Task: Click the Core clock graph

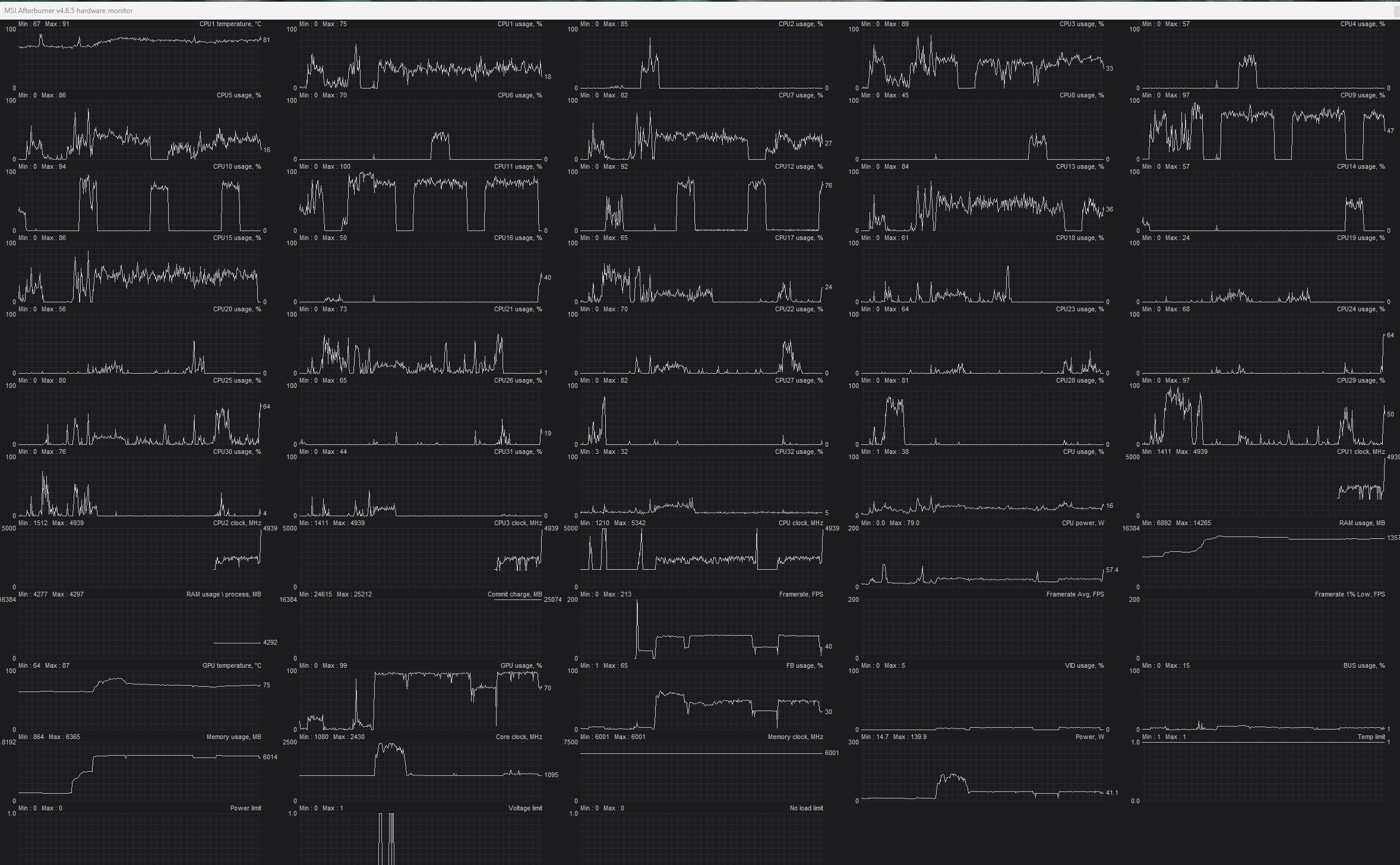Action: [x=420, y=771]
